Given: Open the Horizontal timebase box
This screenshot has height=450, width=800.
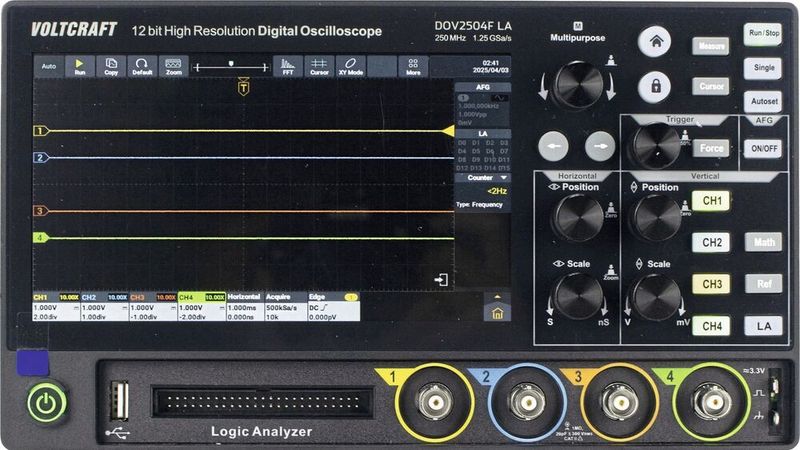Looking at the screenshot, I should [x=245, y=307].
